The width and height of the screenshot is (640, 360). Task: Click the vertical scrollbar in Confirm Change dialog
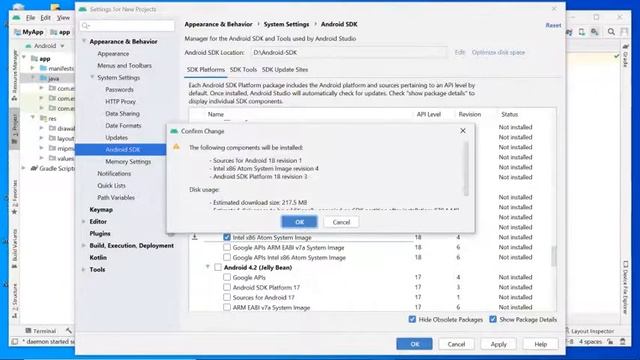click(466, 169)
